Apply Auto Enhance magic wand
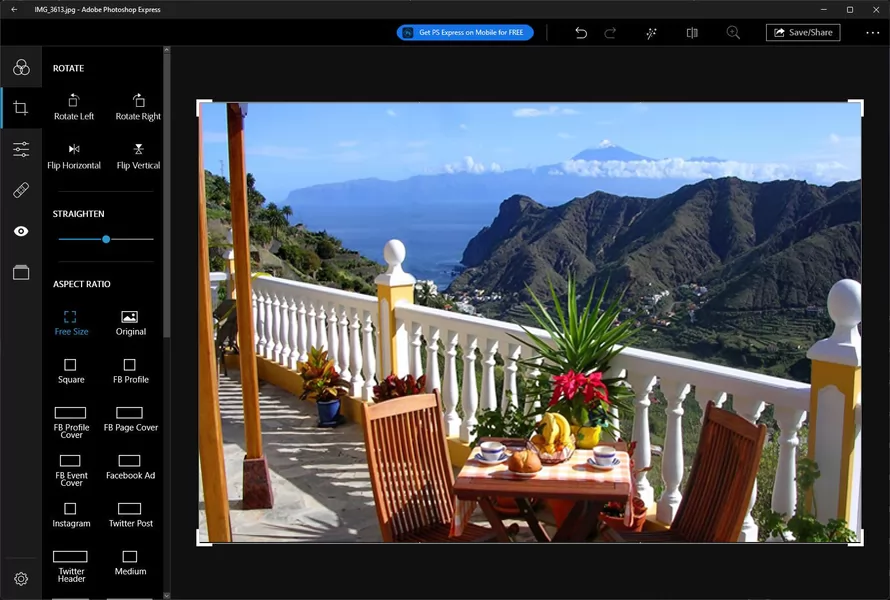The height and width of the screenshot is (600, 890). pyautogui.click(x=651, y=33)
